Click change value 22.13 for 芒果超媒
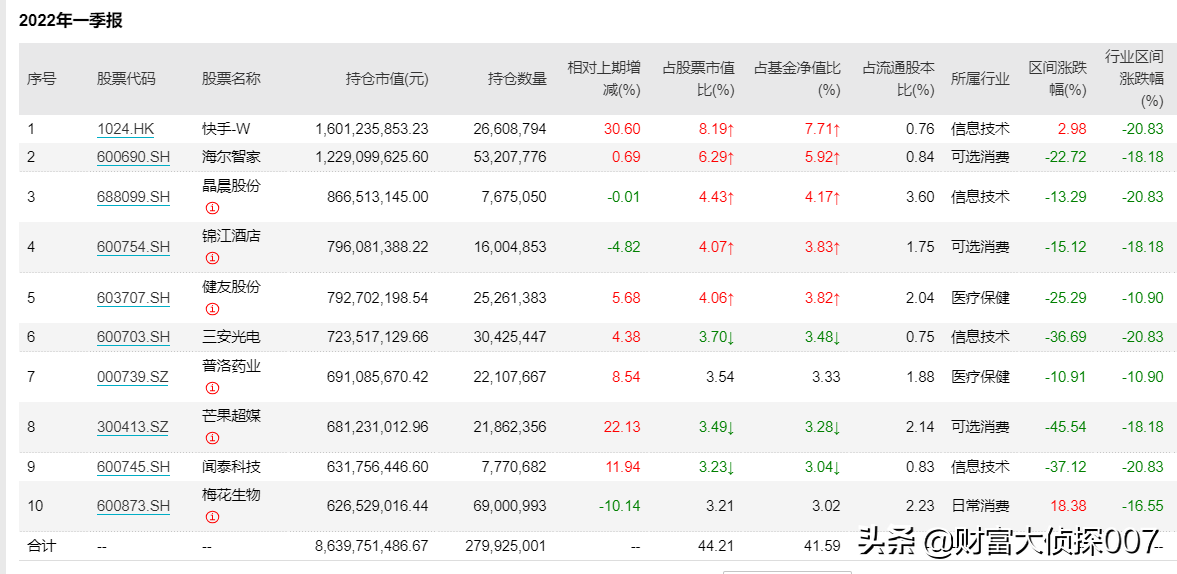The height and width of the screenshot is (574, 1177). click(623, 427)
